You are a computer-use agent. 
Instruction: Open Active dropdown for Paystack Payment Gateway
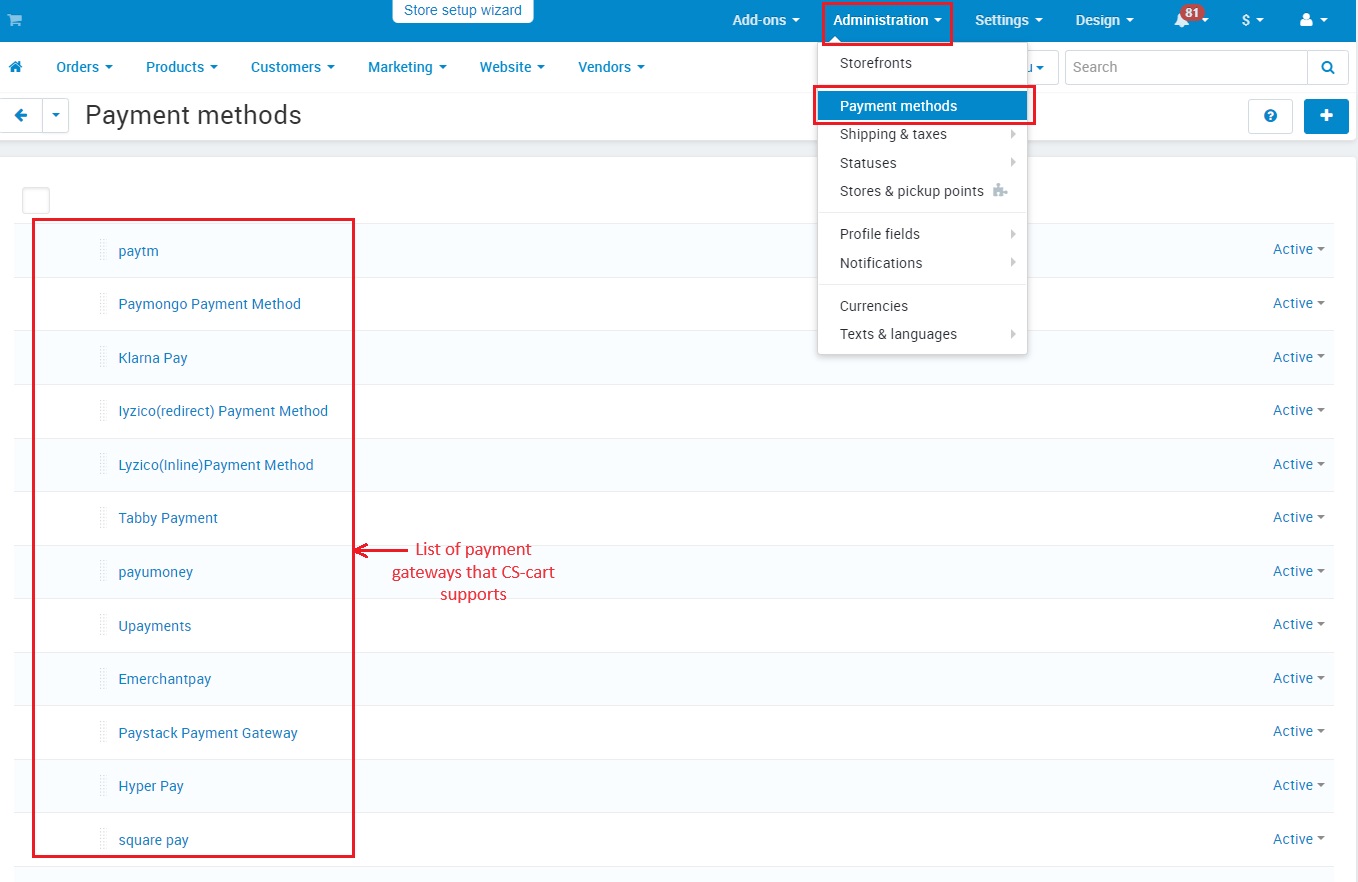pyautogui.click(x=1298, y=731)
